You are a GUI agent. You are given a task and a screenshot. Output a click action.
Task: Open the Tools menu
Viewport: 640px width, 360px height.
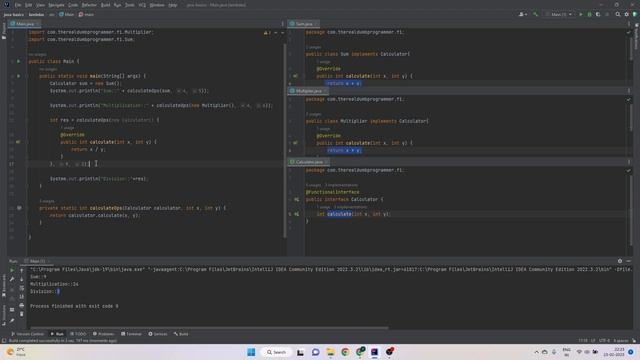point(130,5)
